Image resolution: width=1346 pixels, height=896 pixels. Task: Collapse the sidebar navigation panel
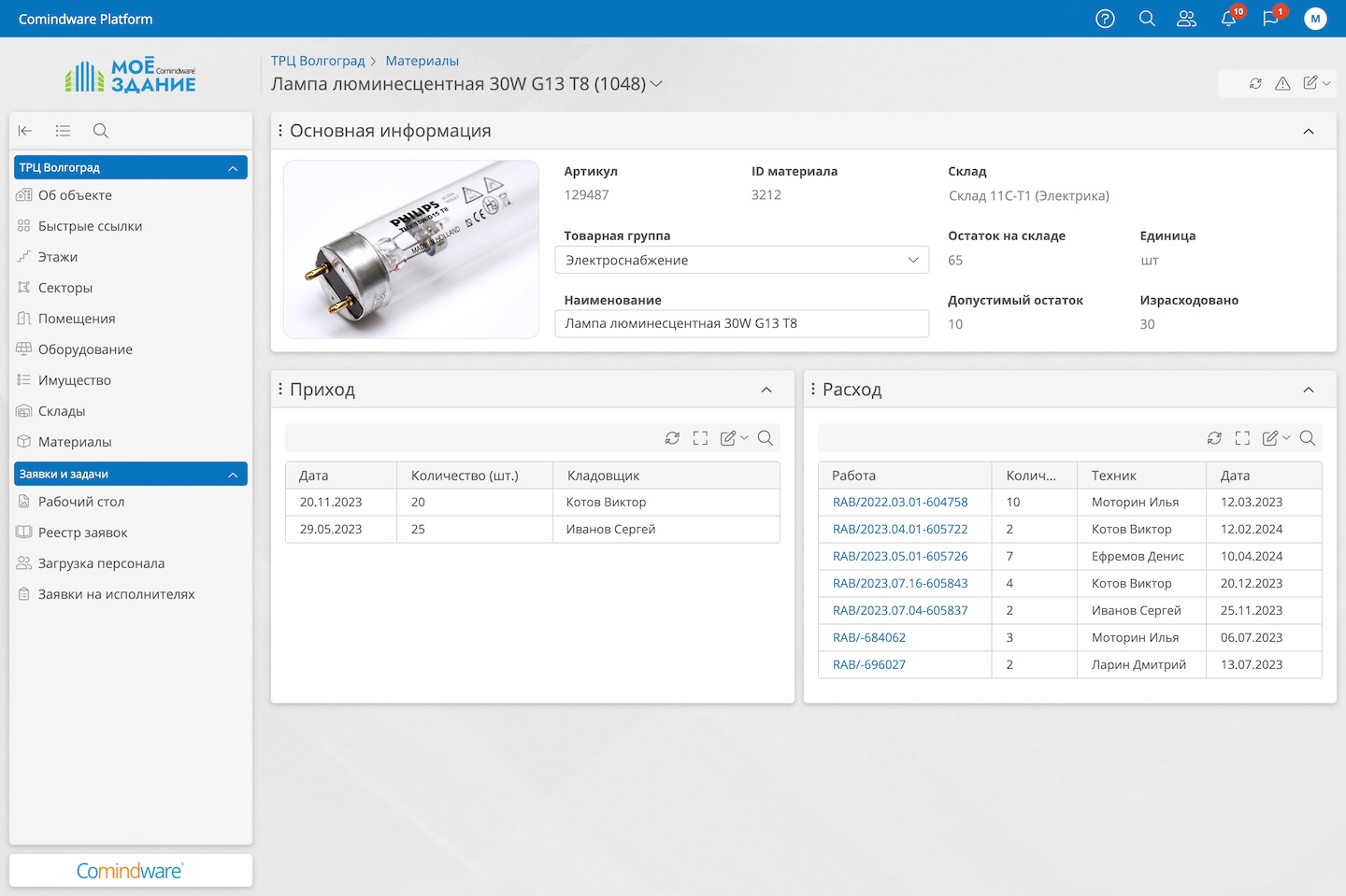(25, 131)
